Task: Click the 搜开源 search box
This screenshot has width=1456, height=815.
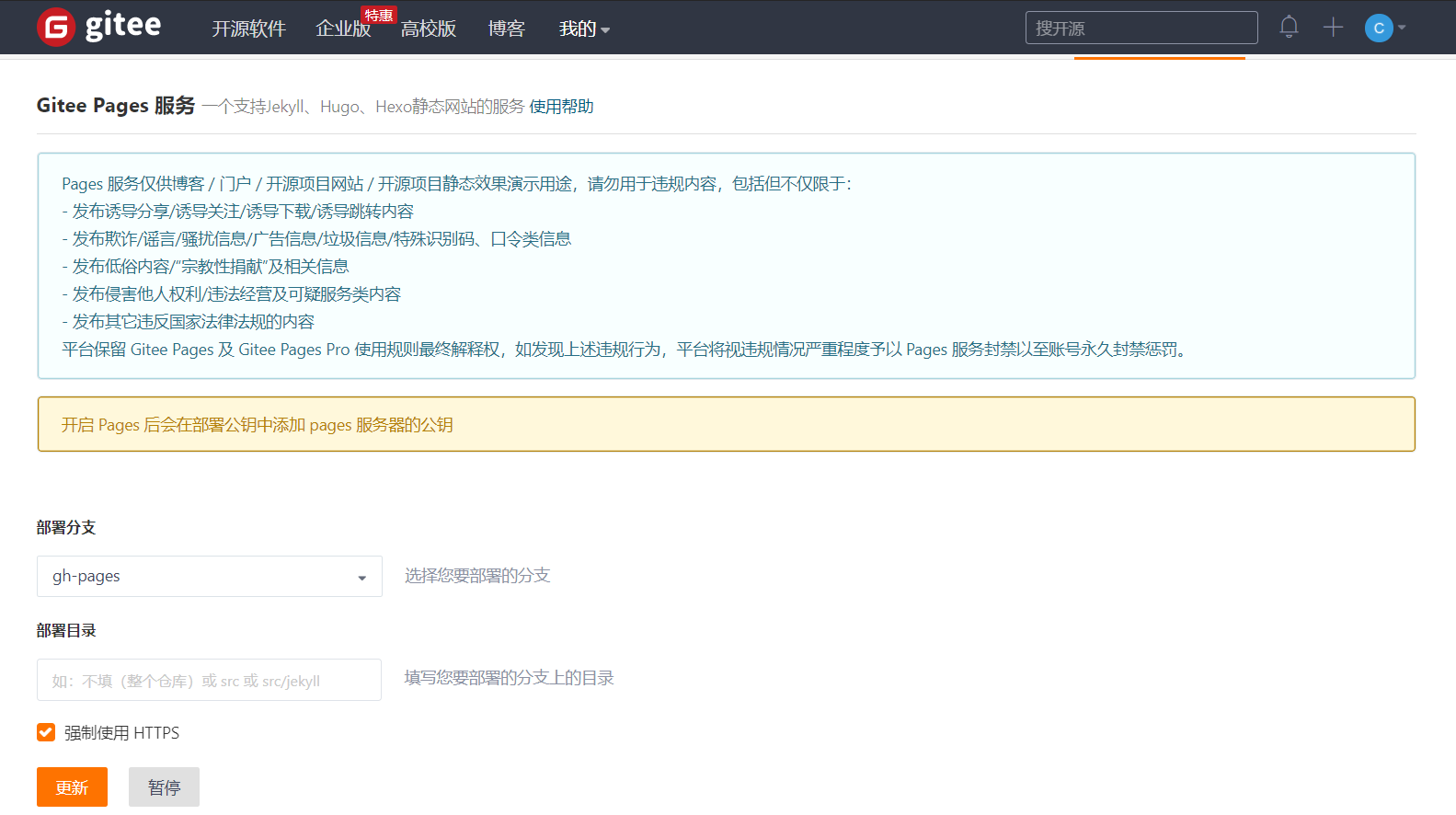Action: pos(1141,28)
